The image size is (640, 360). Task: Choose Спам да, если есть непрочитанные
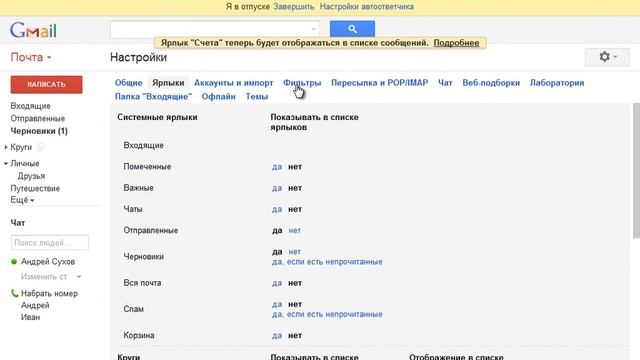coord(327,315)
